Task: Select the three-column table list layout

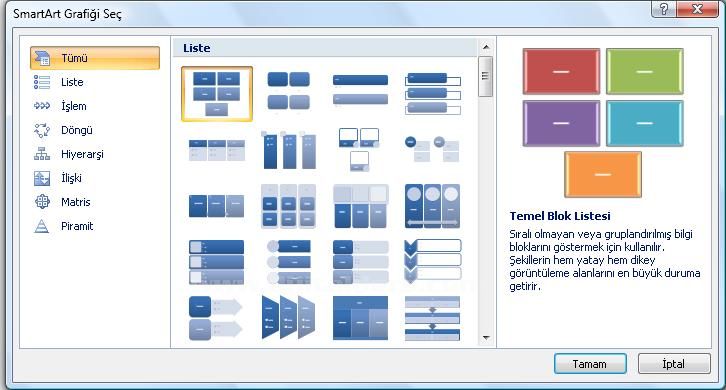Action: tap(217, 150)
